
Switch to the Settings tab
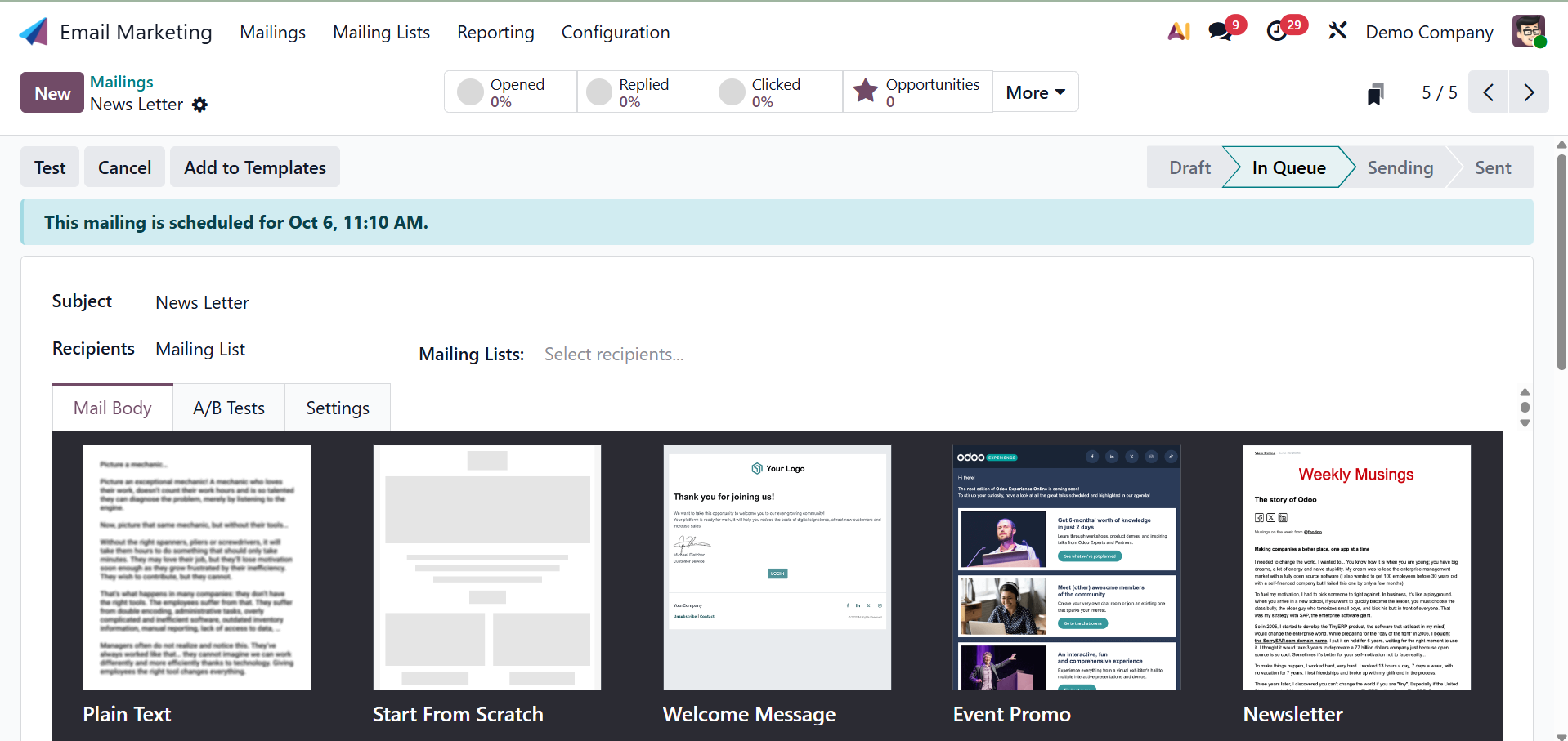(338, 408)
